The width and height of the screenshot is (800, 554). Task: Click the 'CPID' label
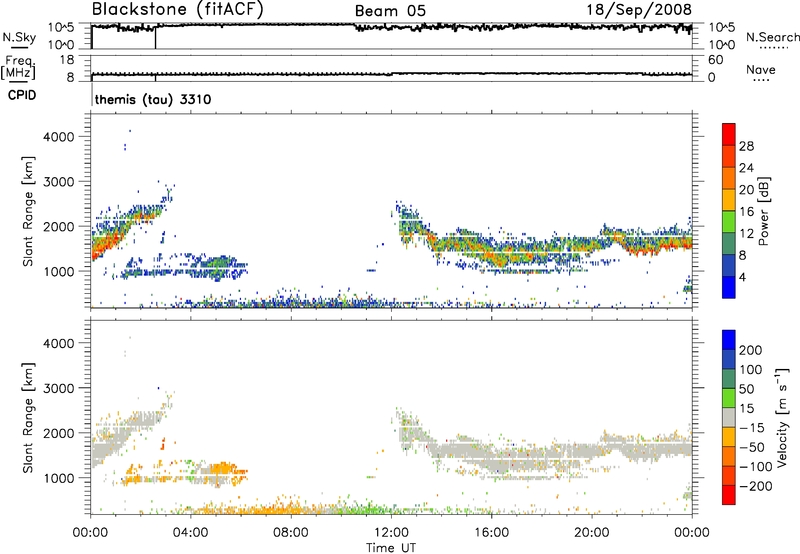[22, 95]
